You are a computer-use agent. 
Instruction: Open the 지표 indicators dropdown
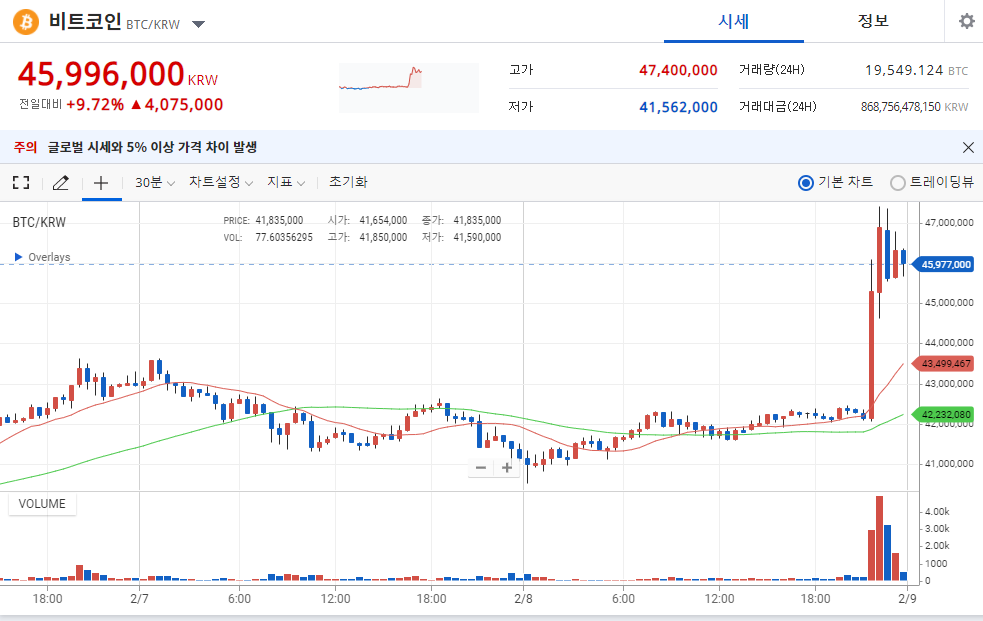pyautogui.click(x=286, y=182)
